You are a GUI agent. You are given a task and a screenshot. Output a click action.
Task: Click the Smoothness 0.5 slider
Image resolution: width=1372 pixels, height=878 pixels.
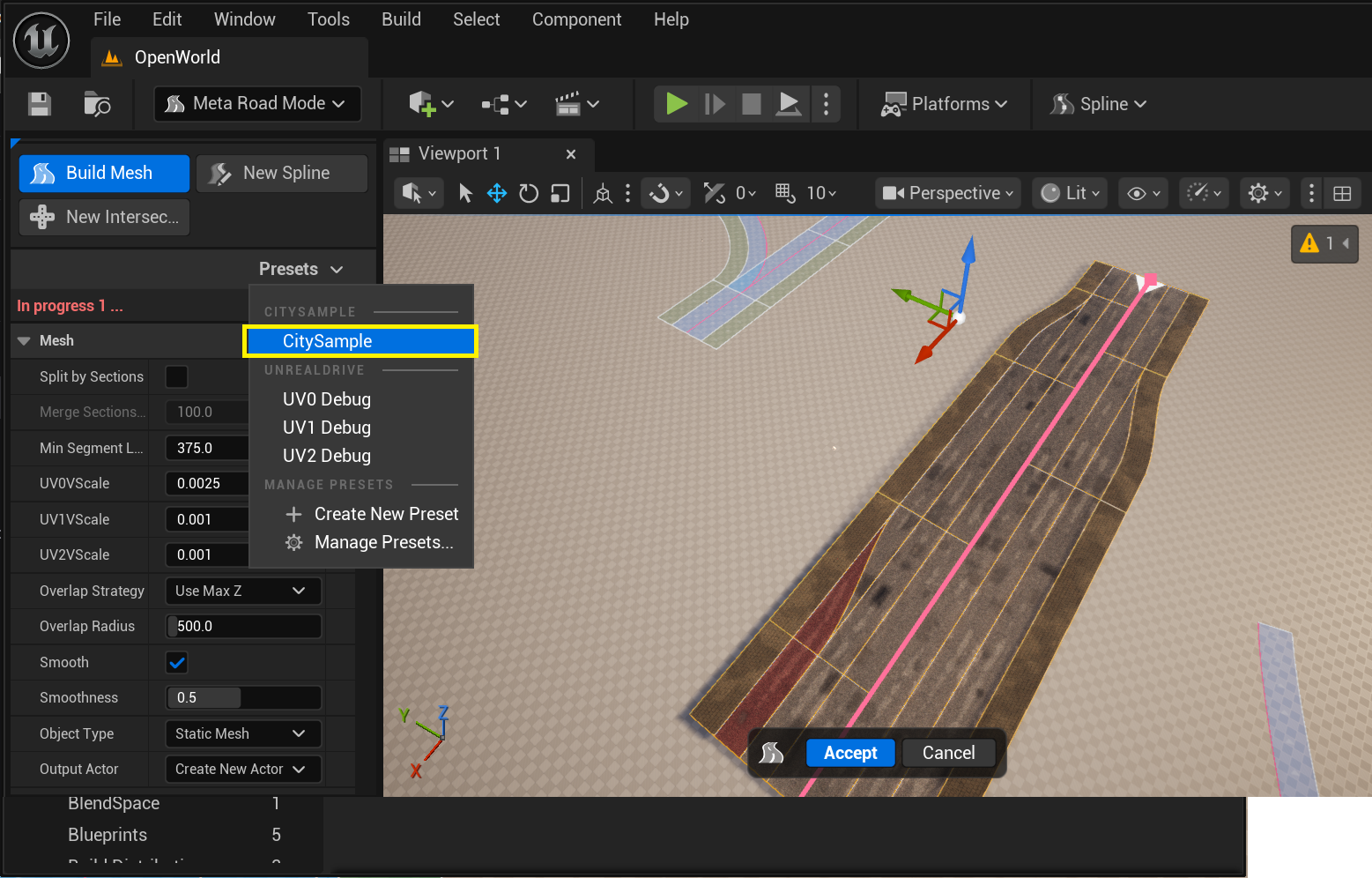pyautogui.click(x=243, y=698)
